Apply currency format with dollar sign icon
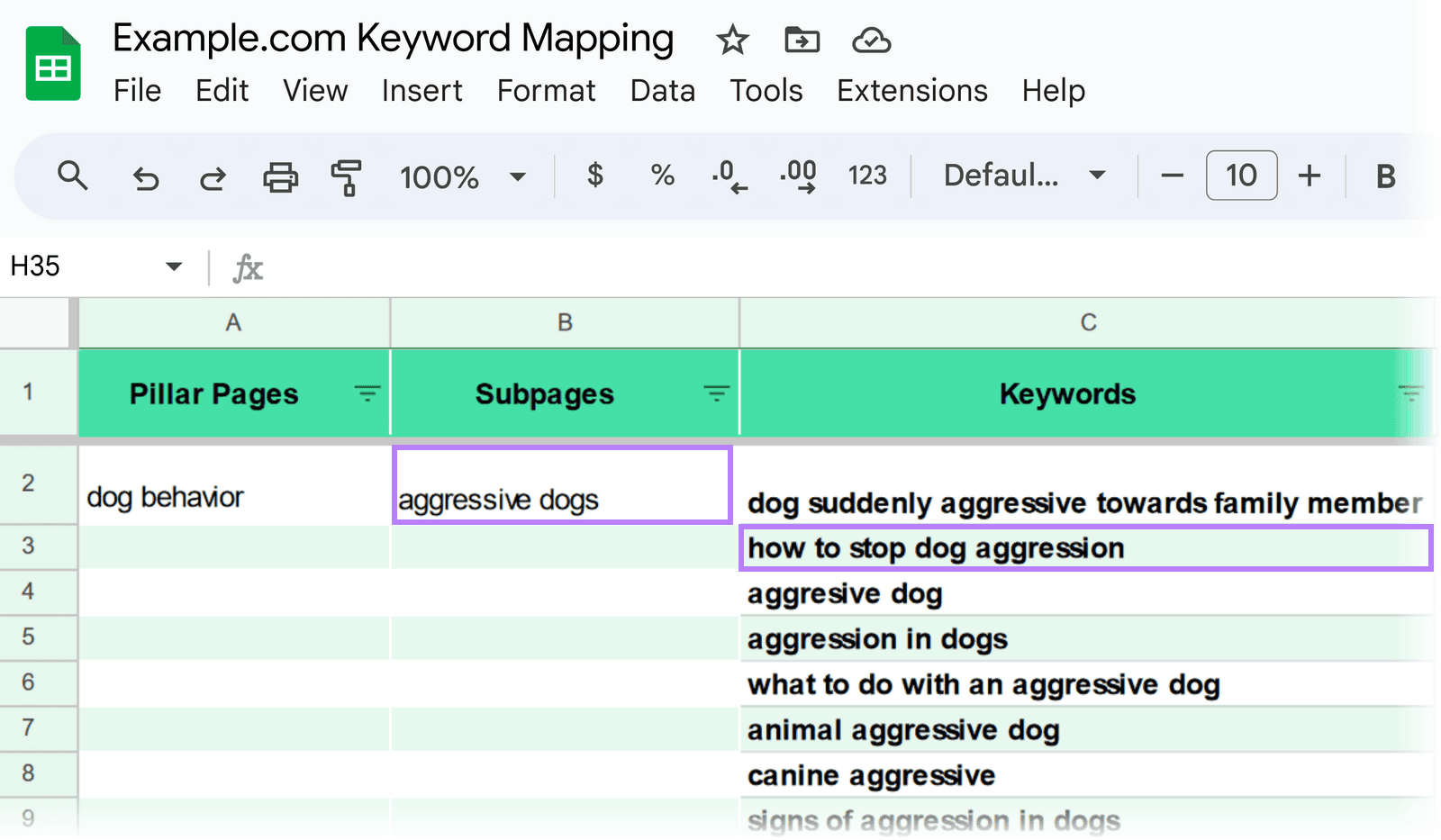This screenshot has width=1441, height=840. pos(594,176)
